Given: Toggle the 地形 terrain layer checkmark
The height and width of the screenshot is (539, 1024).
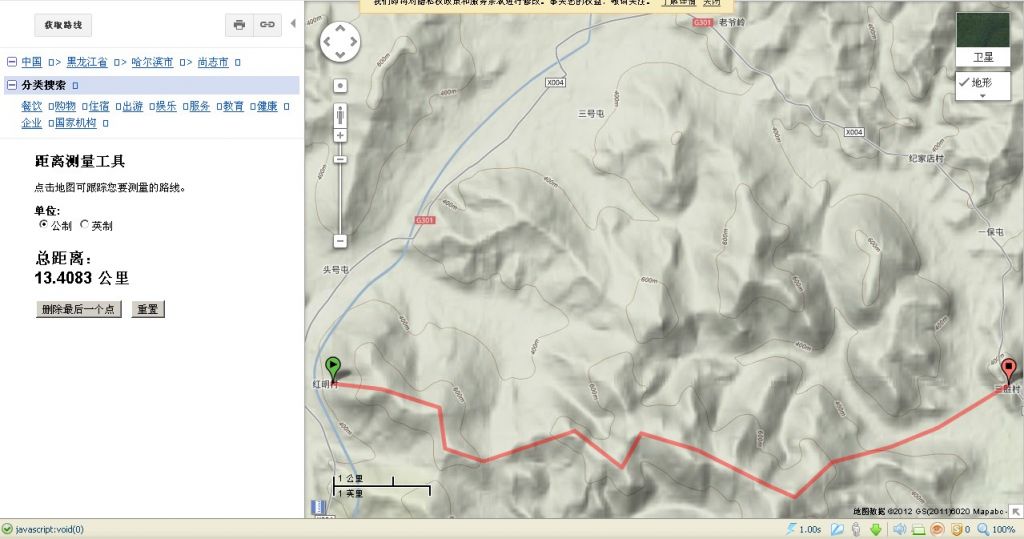Looking at the screenshot, I should pos(964,82).
